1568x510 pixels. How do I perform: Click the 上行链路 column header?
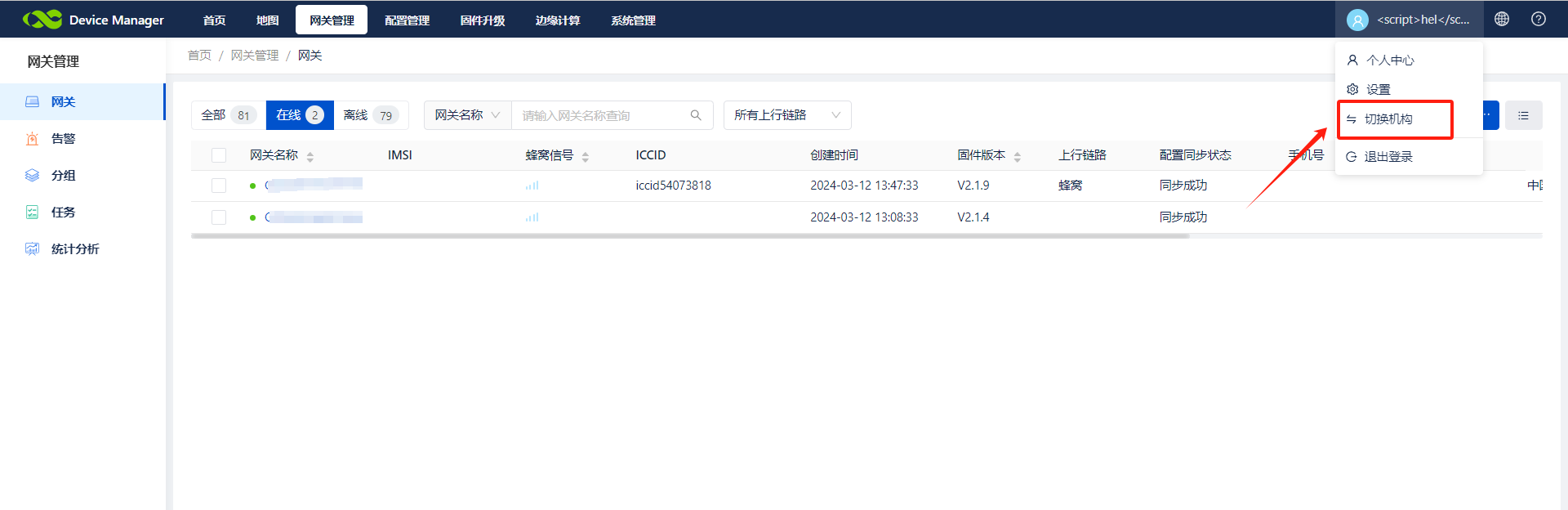pyautogui.click(x=1082, y=155)
